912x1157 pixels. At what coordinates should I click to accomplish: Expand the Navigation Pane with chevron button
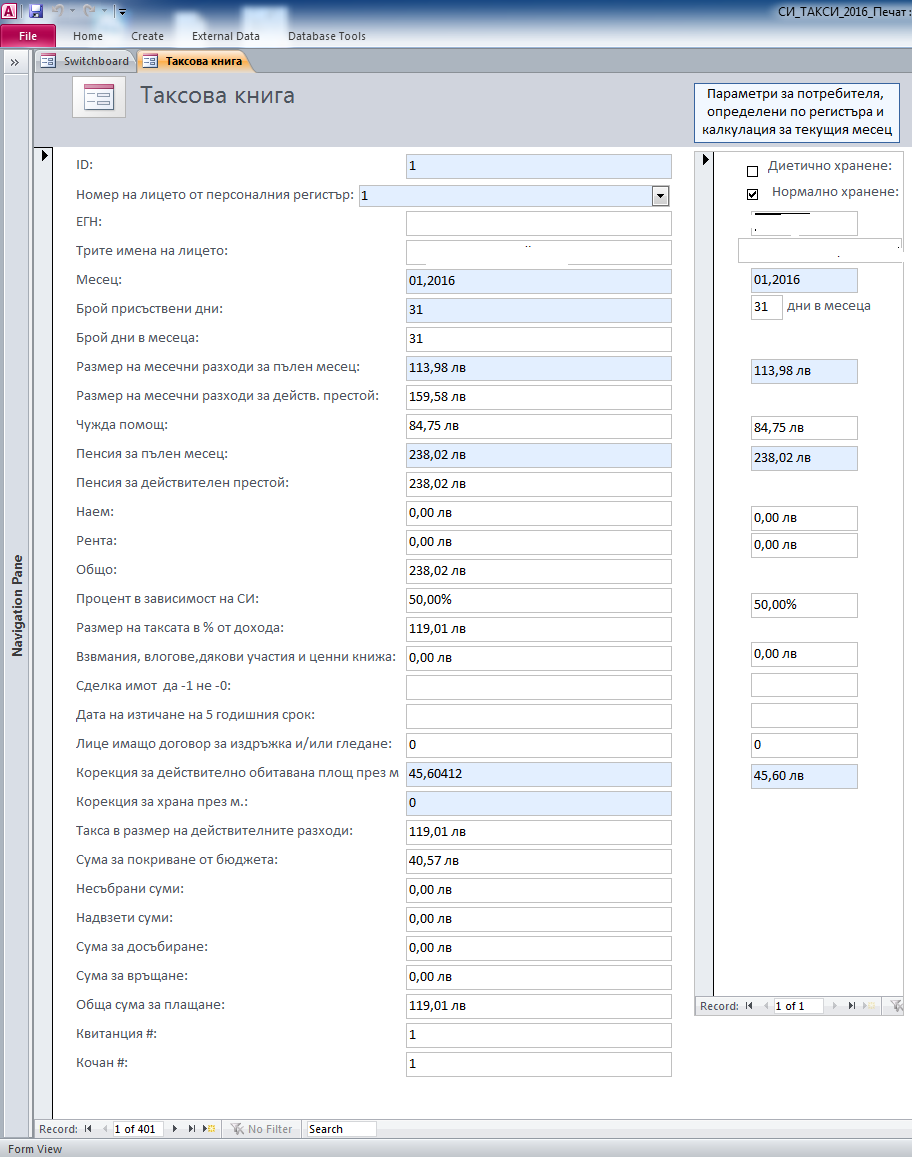16,62
